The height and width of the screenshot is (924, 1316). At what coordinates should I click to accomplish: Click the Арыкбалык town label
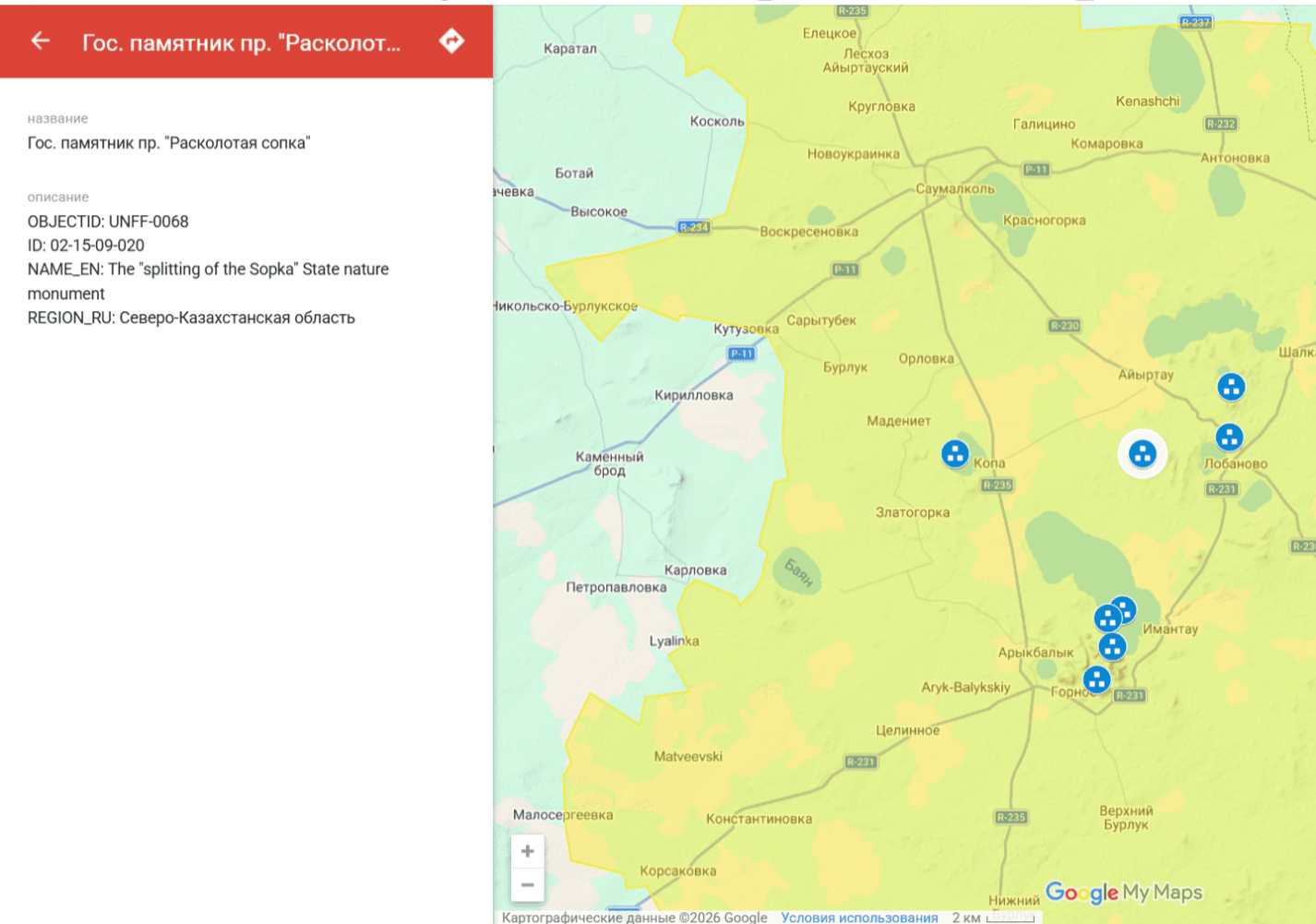[1035, 652]
